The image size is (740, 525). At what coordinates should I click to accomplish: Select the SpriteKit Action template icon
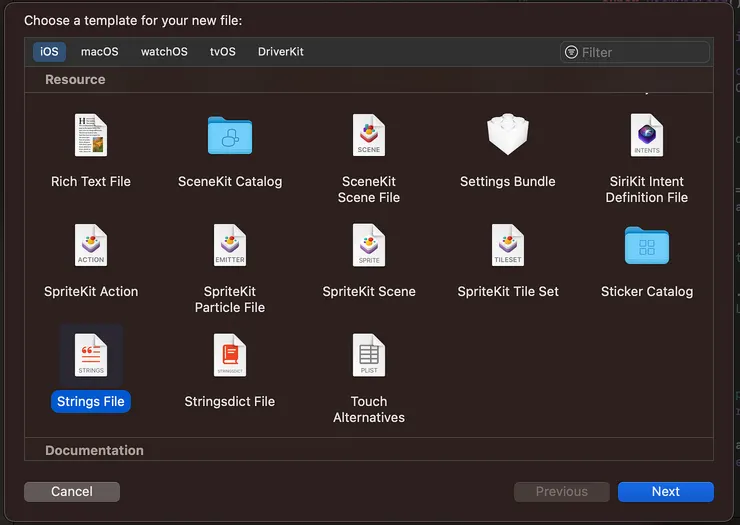pos(91,245)
